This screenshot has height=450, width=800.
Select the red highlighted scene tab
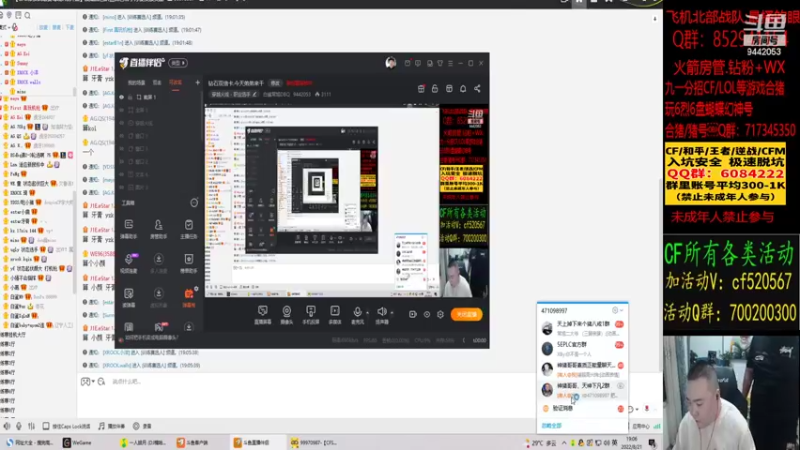pos(175,83)
